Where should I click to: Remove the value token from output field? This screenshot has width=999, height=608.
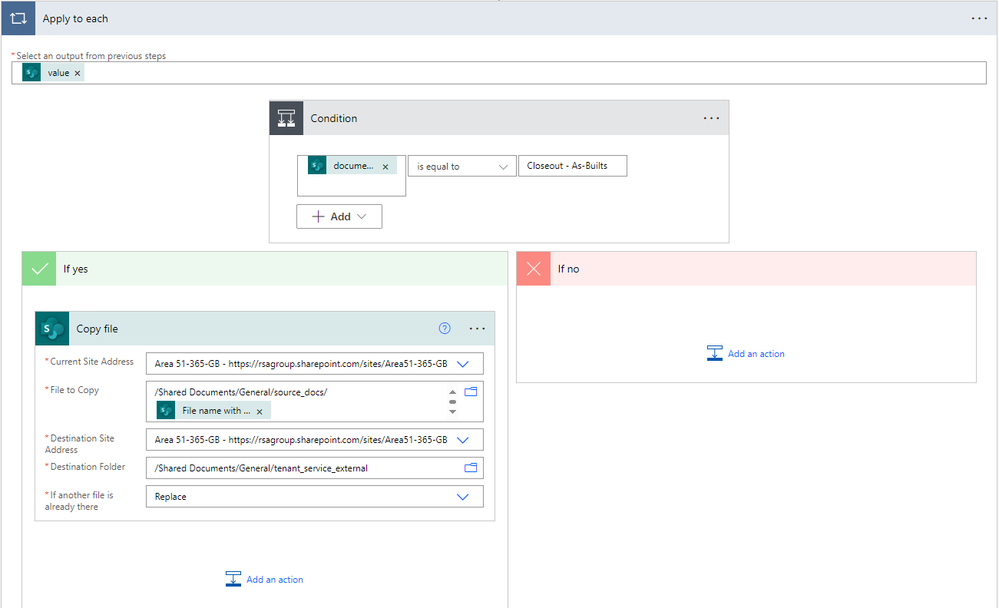click(77, 73)
